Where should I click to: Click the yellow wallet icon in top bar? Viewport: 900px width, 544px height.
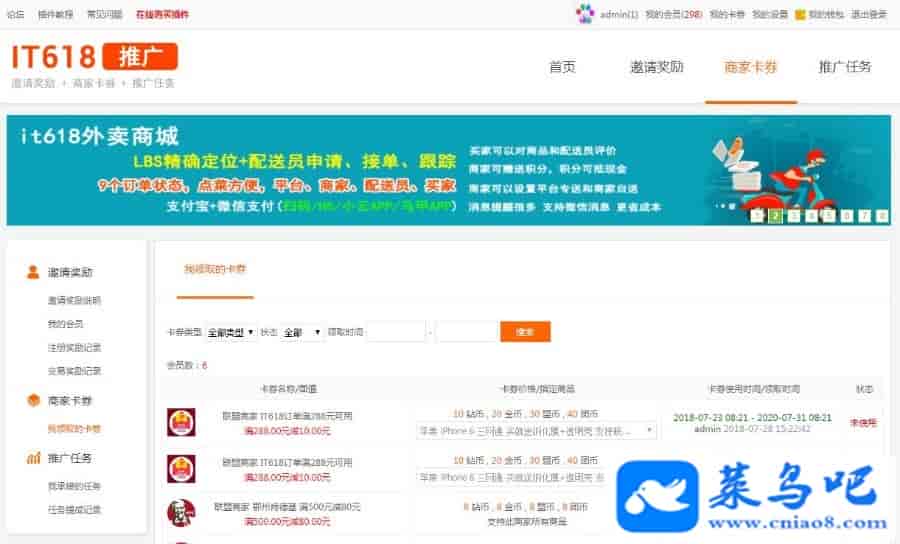pyautogui.click(x=800, y=15)
